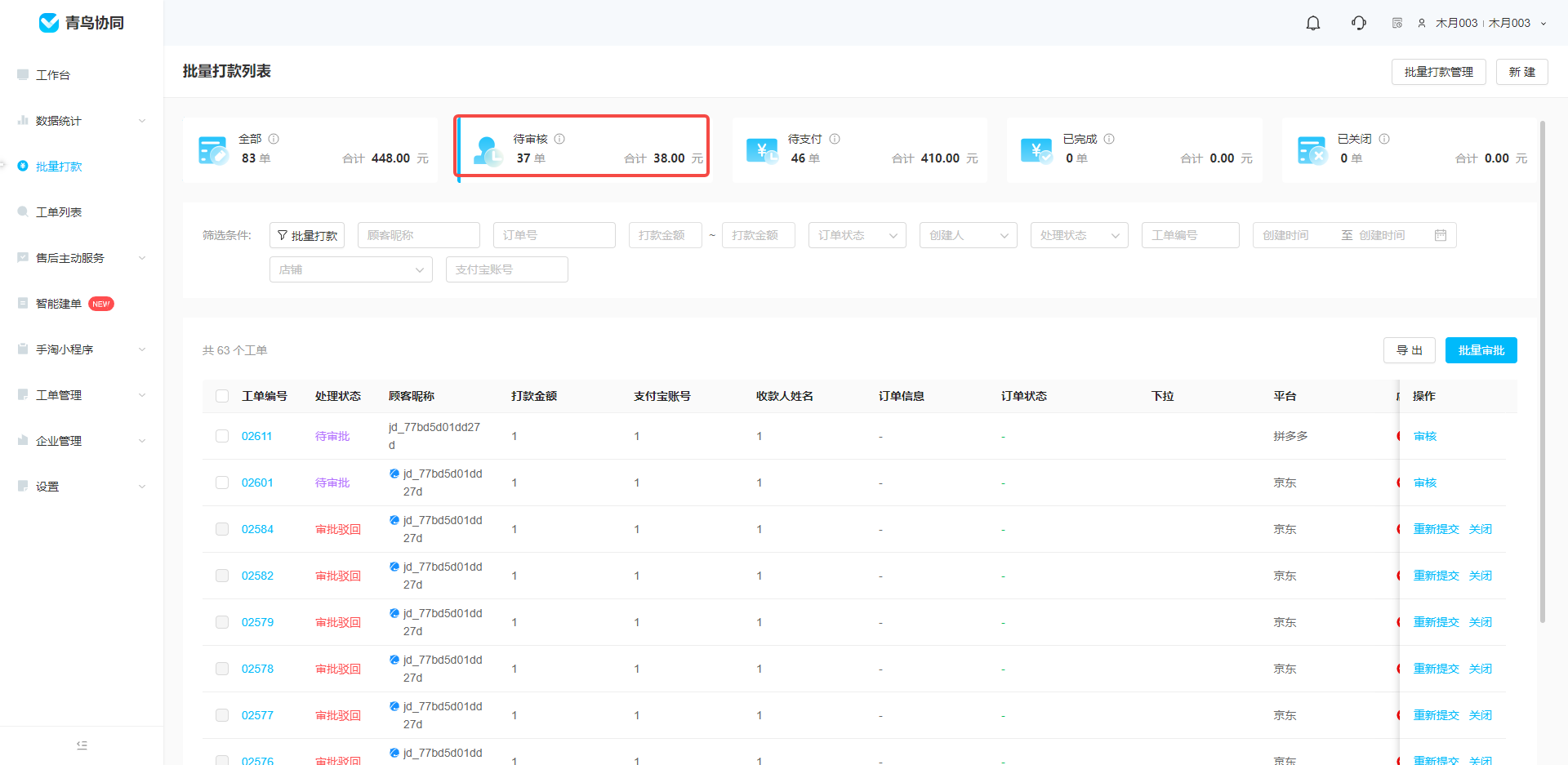
Task: Click the 导出 button
Action: (1410, 350)
